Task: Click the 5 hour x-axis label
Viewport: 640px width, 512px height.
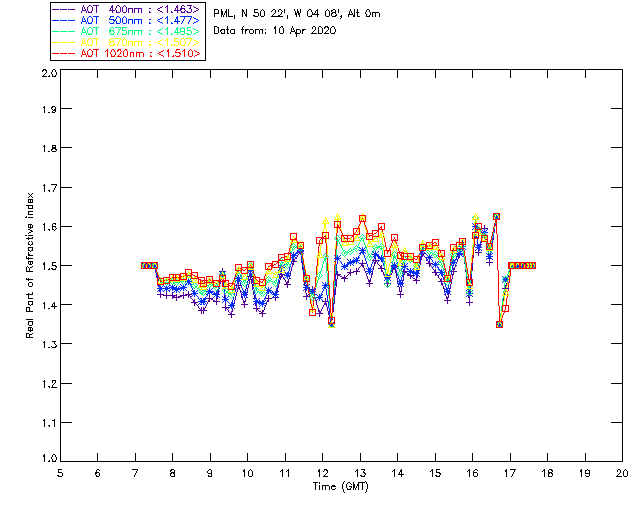Action: (x=60, y=473)
